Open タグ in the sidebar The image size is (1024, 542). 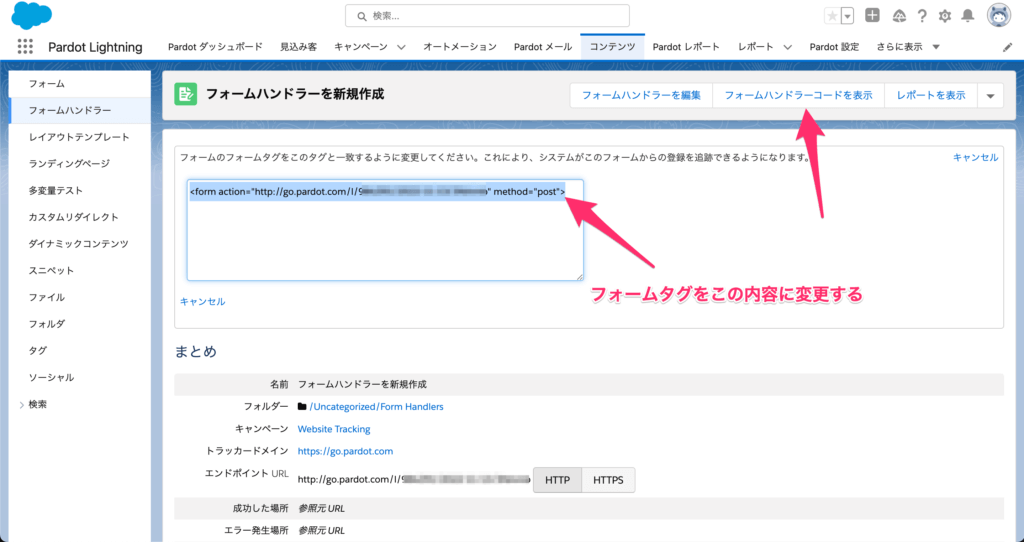pyautogui.click(x=80, y=351)
